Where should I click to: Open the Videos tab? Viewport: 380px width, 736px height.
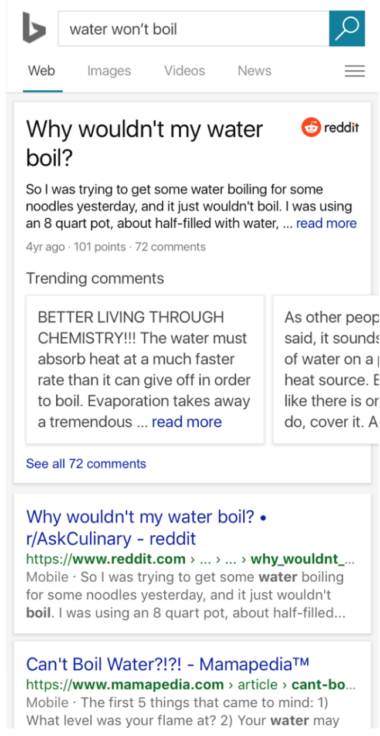(184, 71)
